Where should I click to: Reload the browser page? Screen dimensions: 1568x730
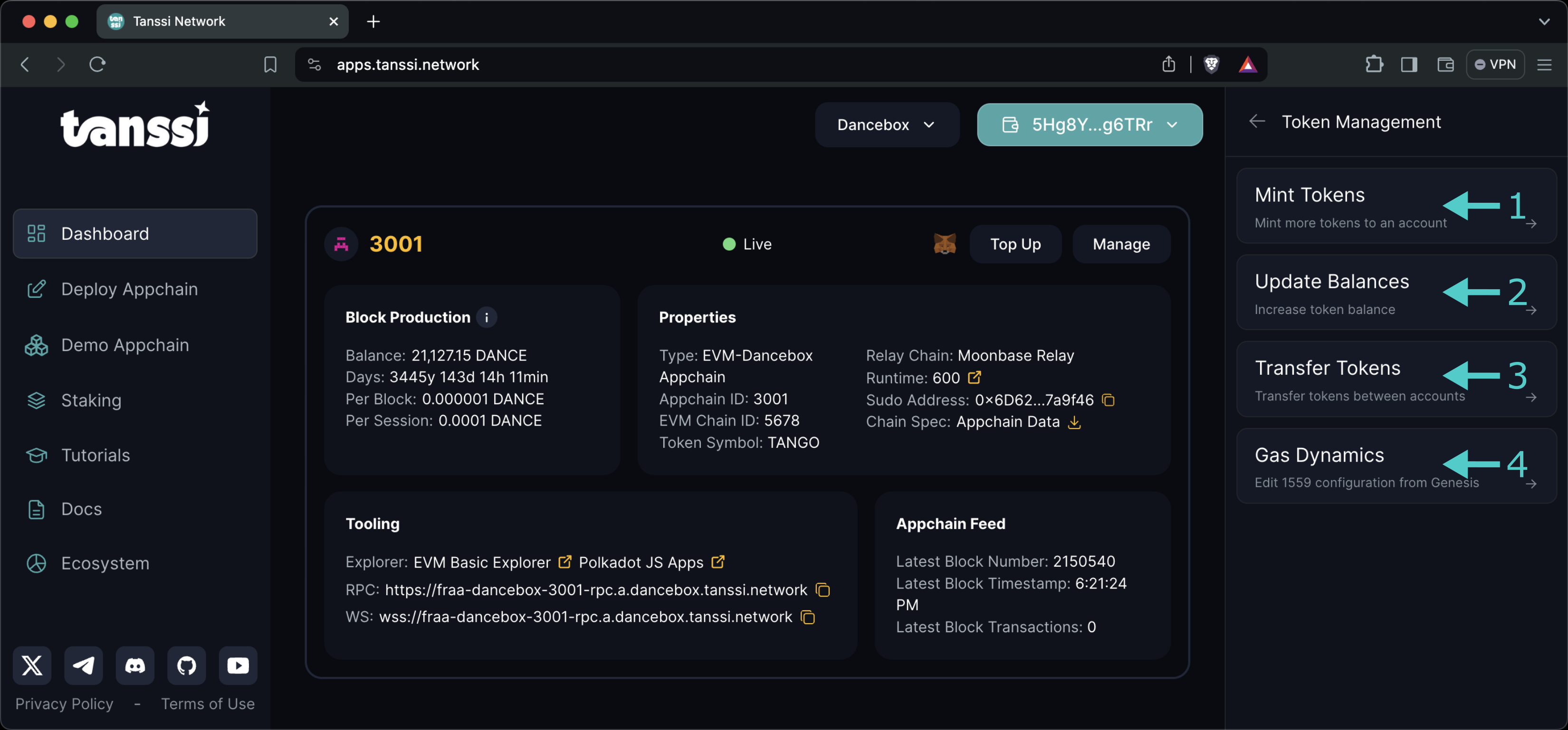pyautogui.click(x=97, y=64)
